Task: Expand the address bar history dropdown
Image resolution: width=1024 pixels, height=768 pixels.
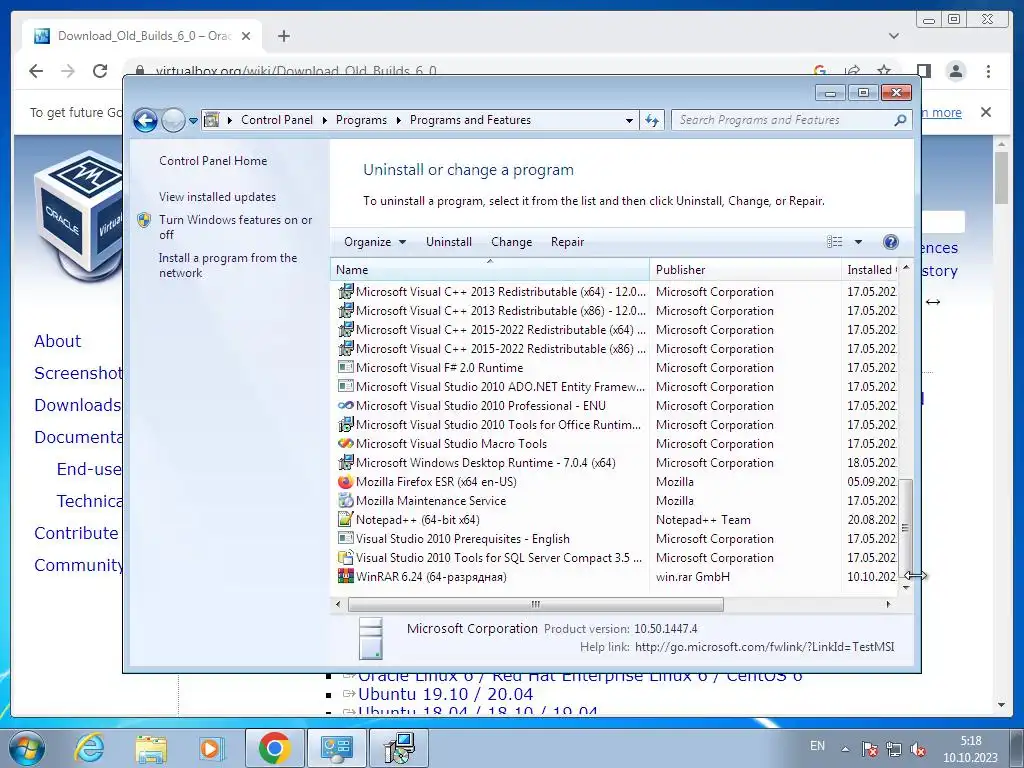Action: tap(629, 120)
